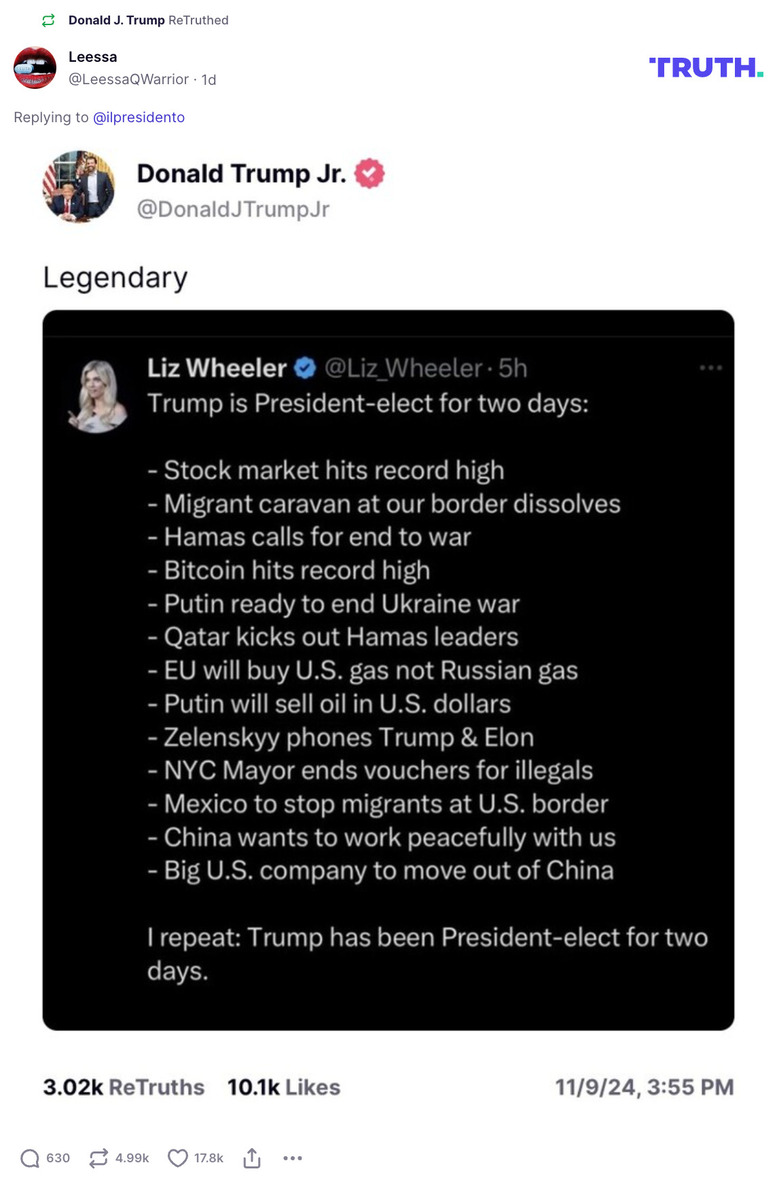This screenshot has height=1182, width=777.
Task: Click the TRUTH. logo
Action: point(706,67)
